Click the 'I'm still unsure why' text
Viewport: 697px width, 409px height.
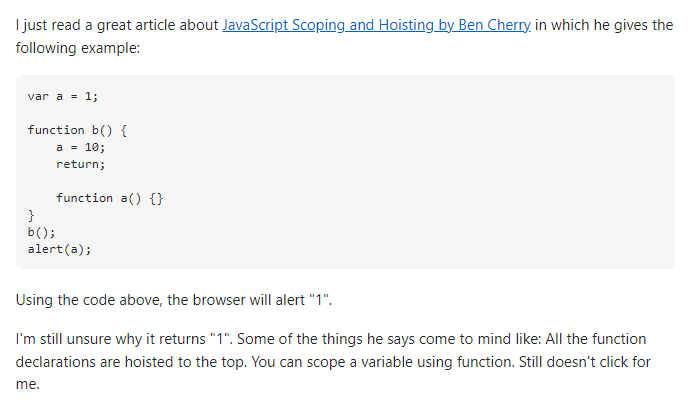click(x=79, y=339)
